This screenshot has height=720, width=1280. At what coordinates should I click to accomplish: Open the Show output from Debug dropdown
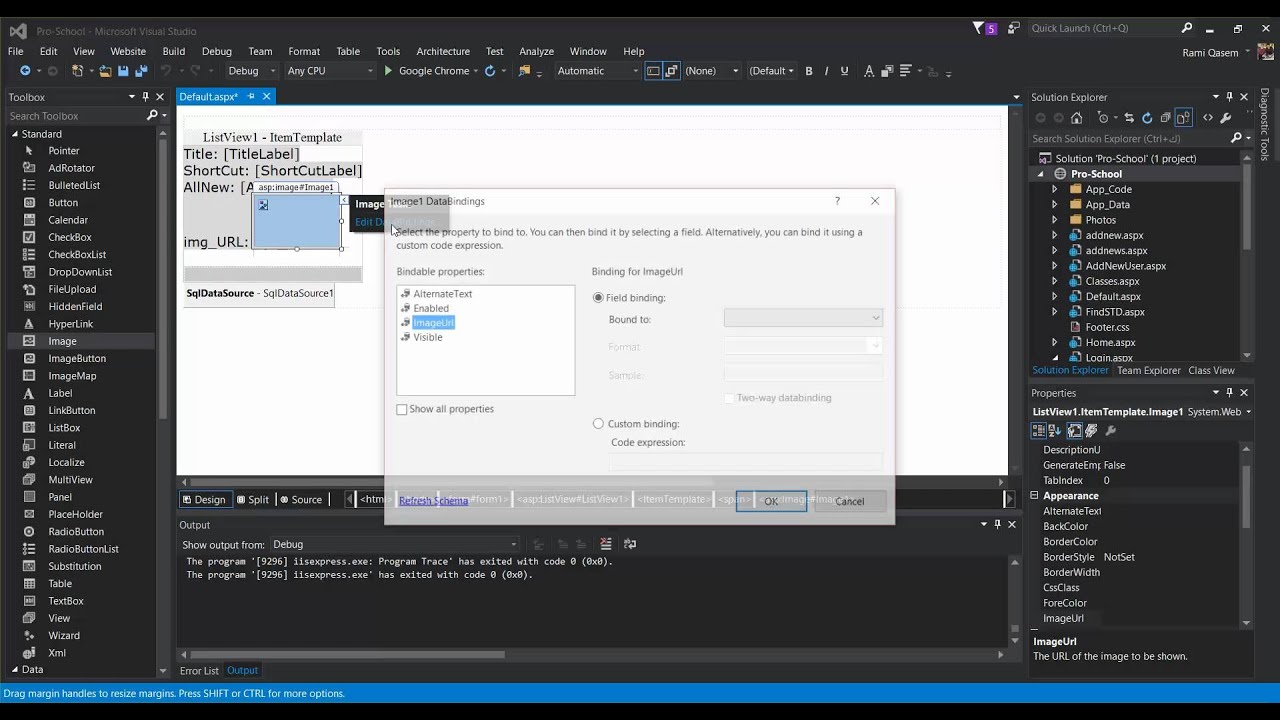tap(394, 545)
